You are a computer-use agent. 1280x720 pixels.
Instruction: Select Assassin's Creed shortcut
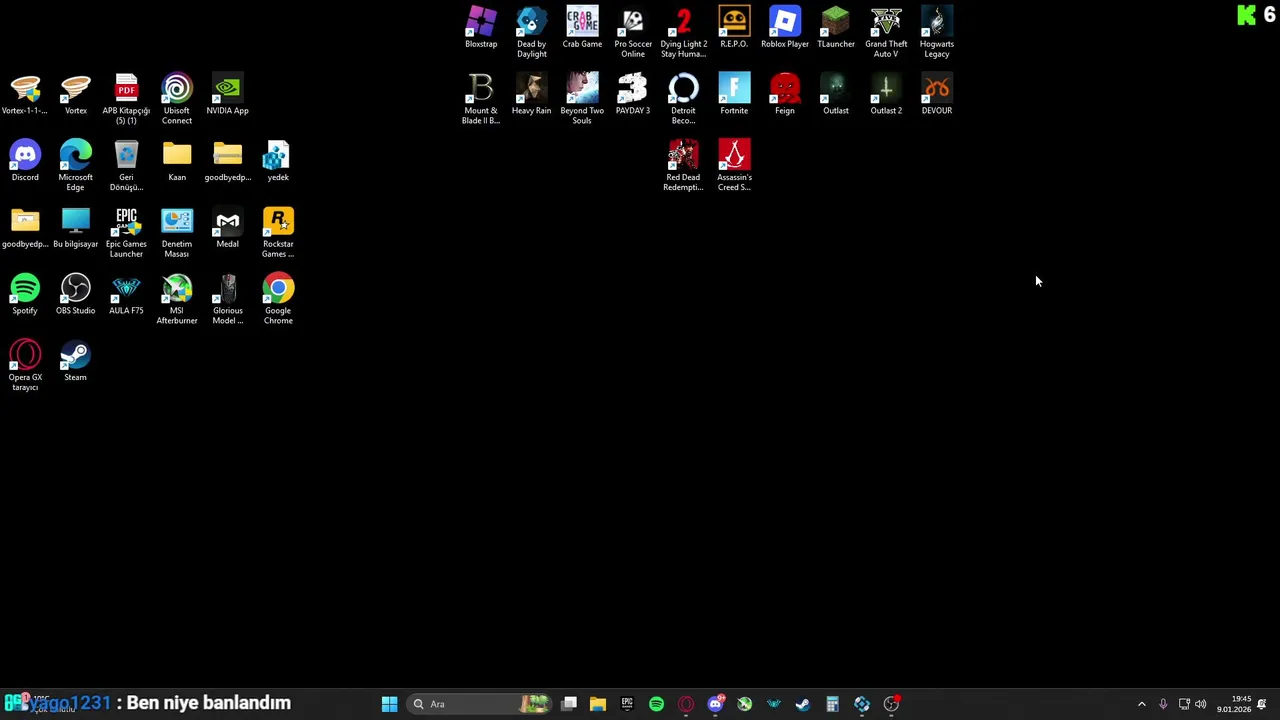pos(734,165)
